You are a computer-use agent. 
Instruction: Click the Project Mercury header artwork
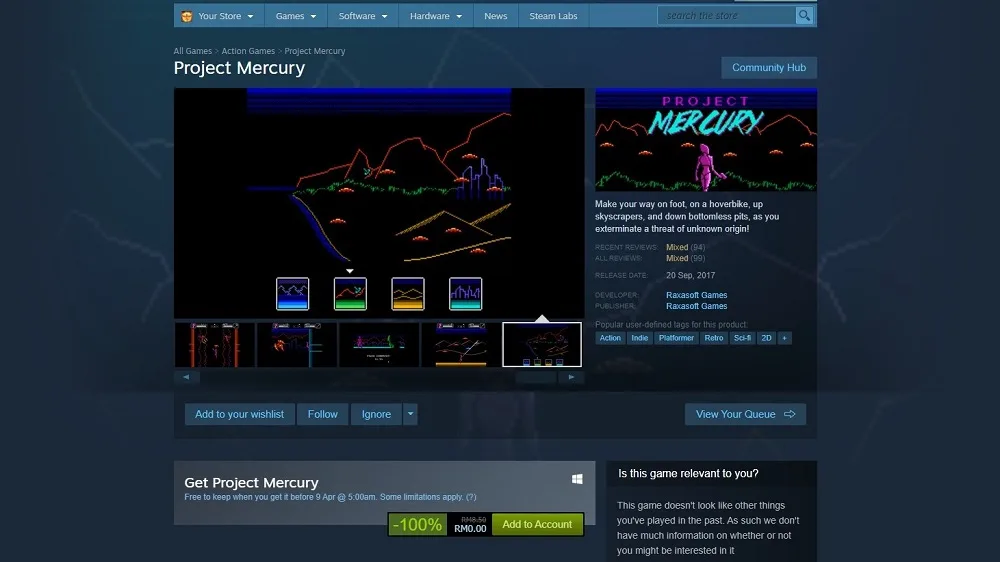pos(706,140)
